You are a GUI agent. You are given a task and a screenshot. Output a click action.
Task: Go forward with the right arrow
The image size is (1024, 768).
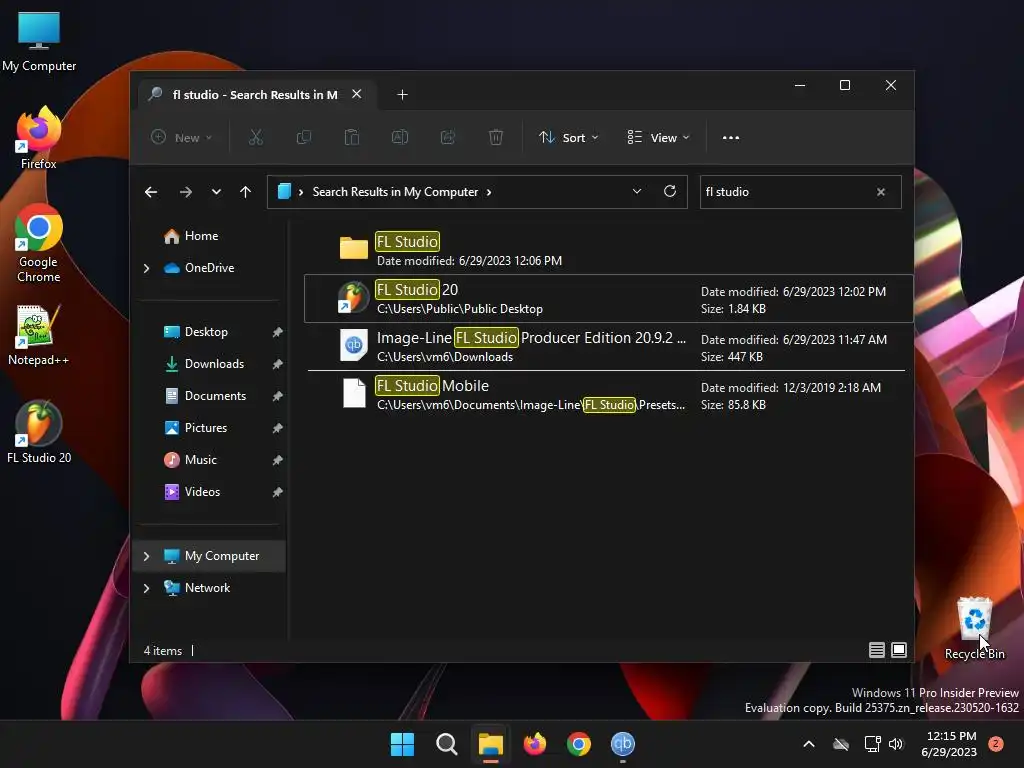tap(185, 192)
